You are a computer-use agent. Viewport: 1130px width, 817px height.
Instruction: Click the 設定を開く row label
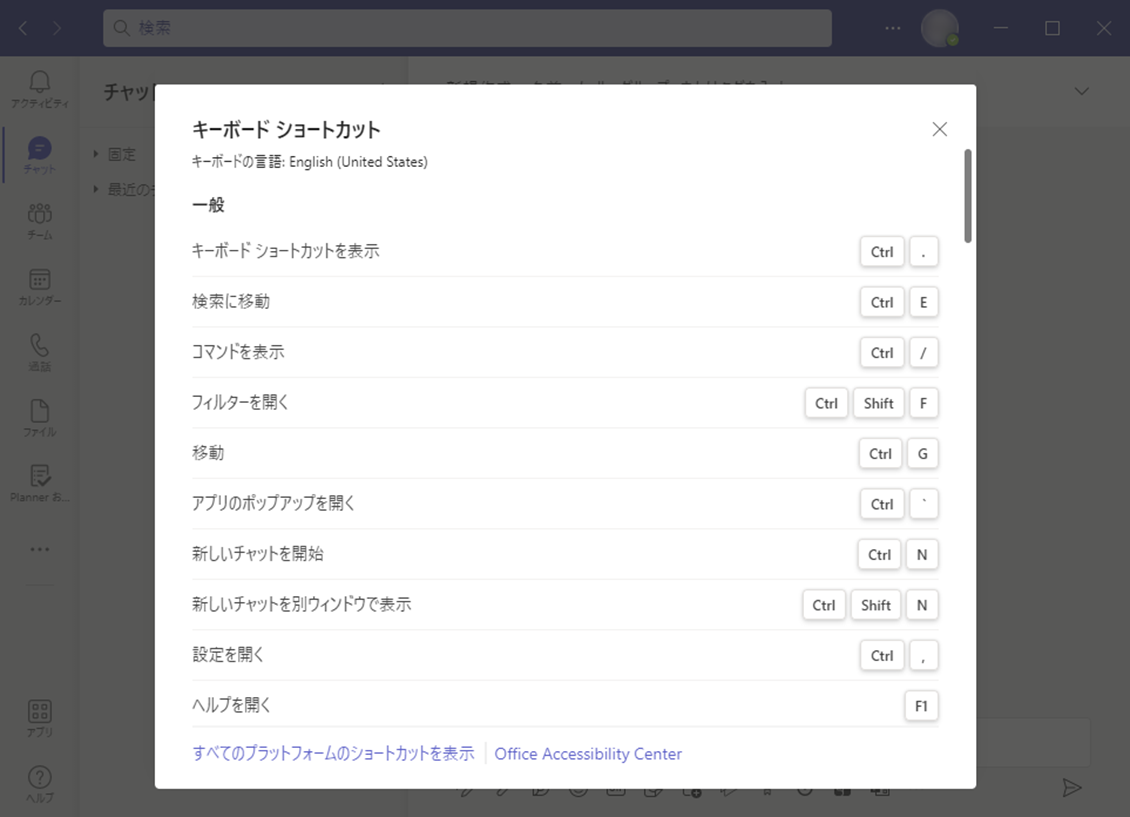click(x=228, y=654)
